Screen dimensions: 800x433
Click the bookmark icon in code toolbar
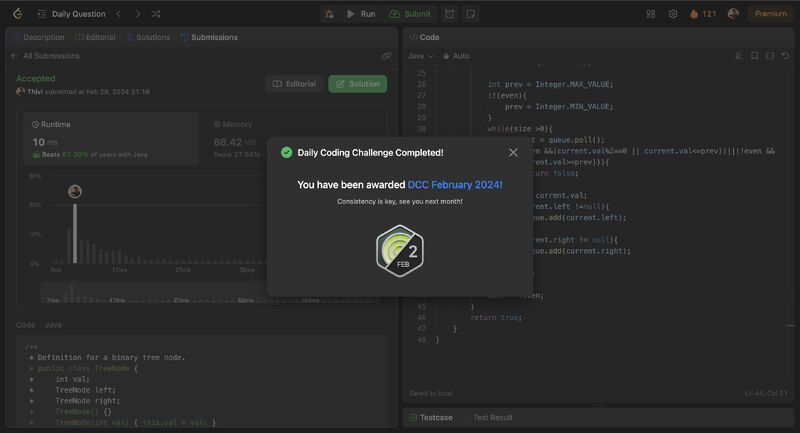754,56
